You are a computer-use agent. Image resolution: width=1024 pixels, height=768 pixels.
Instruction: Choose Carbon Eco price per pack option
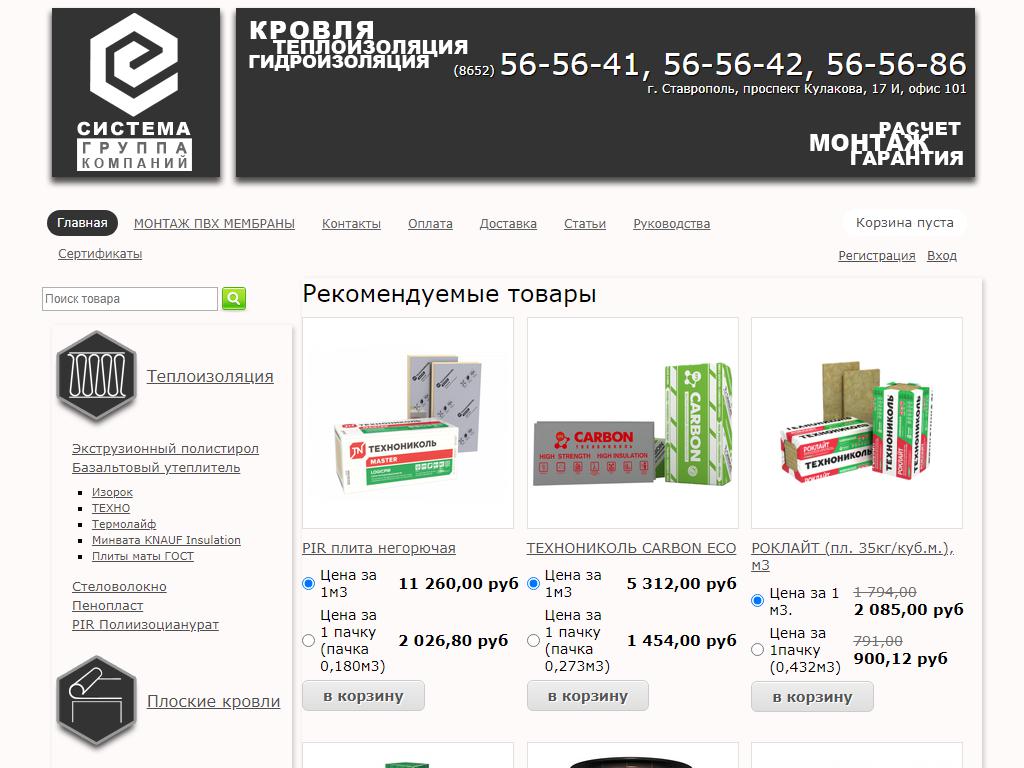(x=533, y=640)
